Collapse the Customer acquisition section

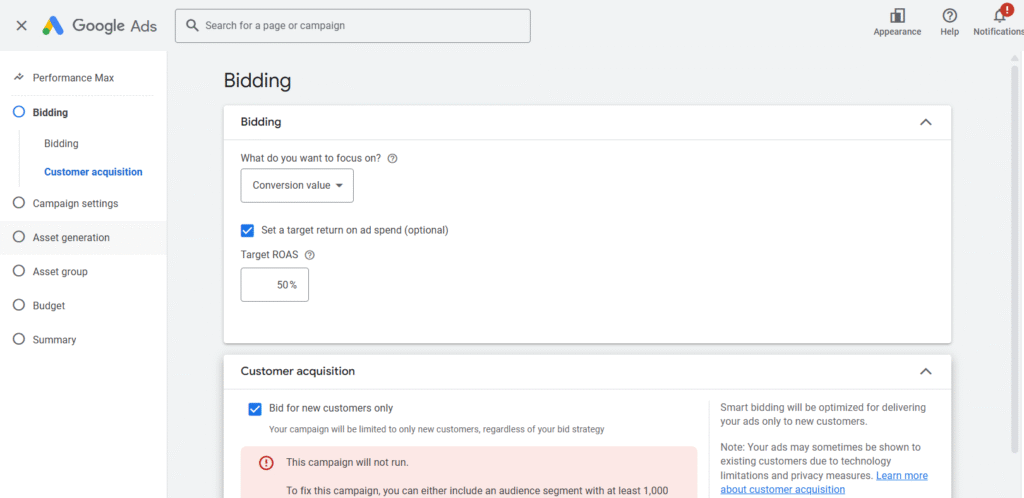point(925,371)
